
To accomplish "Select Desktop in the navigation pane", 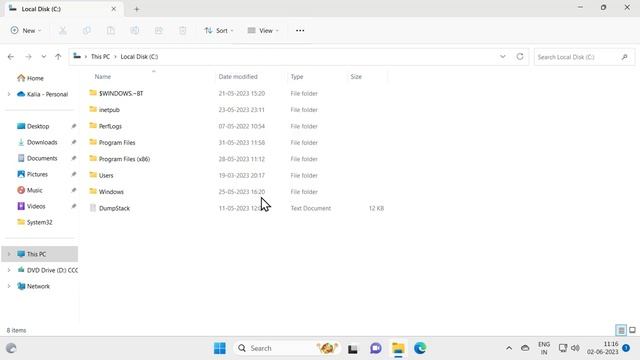I will 33,126.
